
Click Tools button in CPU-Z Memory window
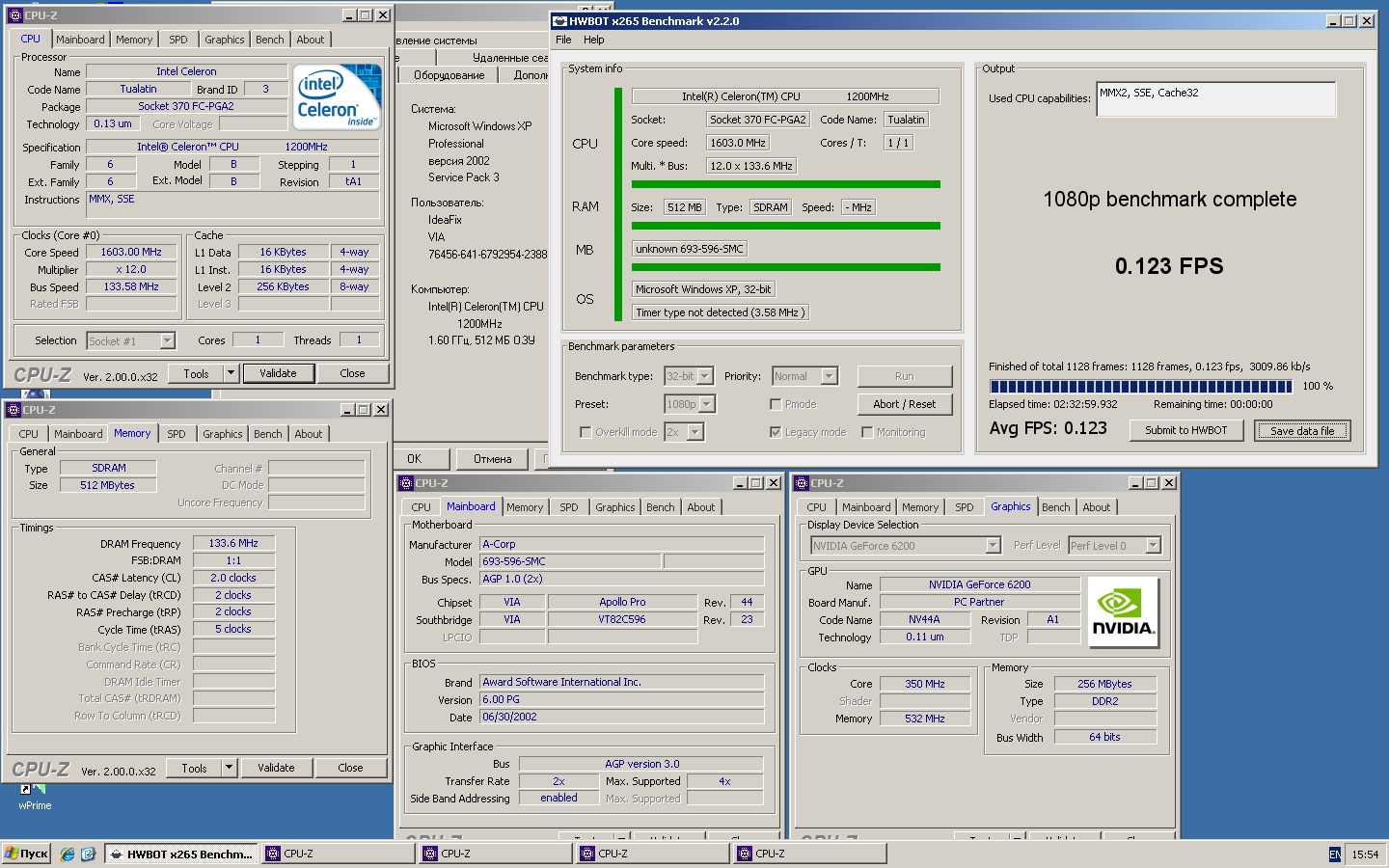tap(194, 768)
